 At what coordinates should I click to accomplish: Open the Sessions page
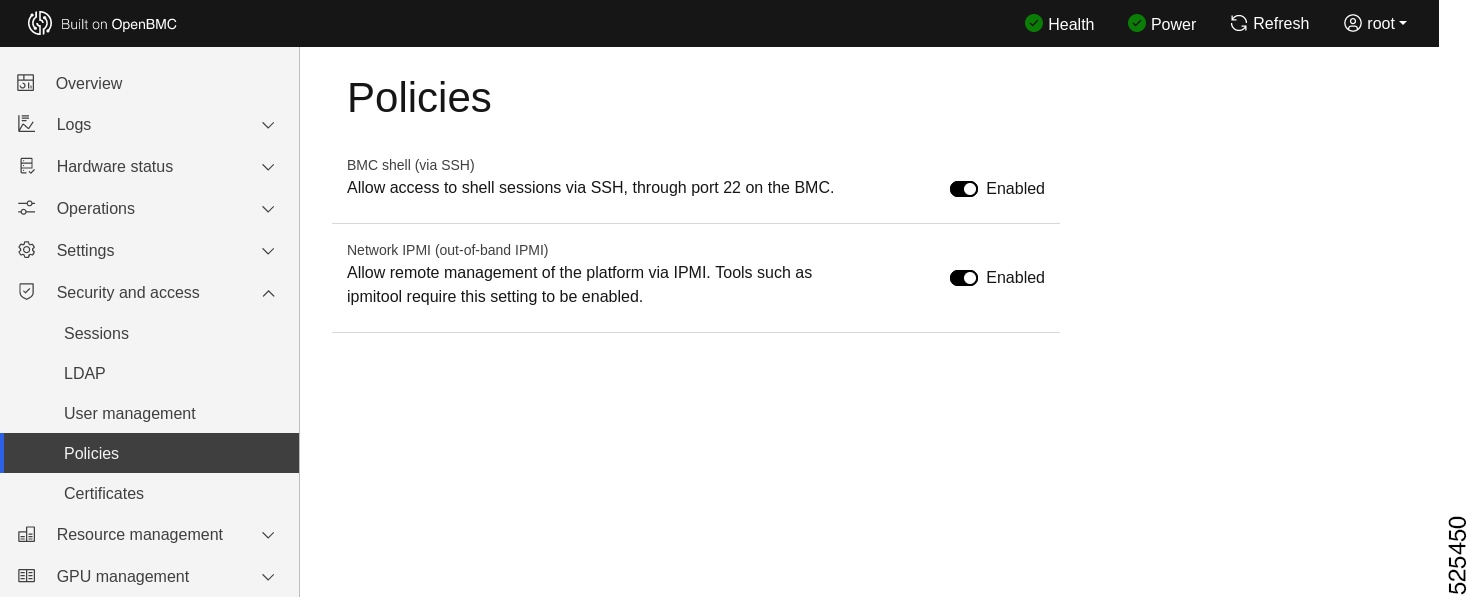(96, 333)
